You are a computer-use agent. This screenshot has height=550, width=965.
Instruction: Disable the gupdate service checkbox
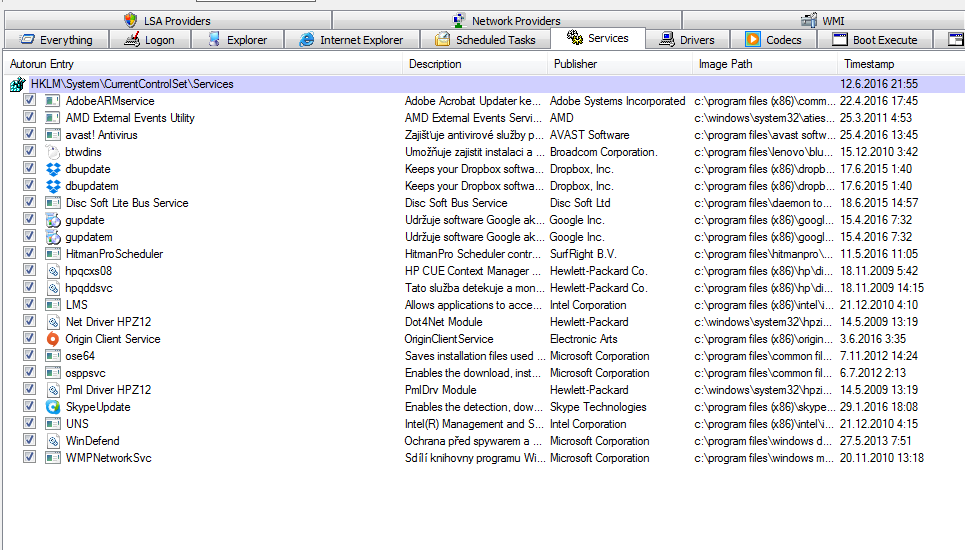pyautogui.click(x=29, y=219)
